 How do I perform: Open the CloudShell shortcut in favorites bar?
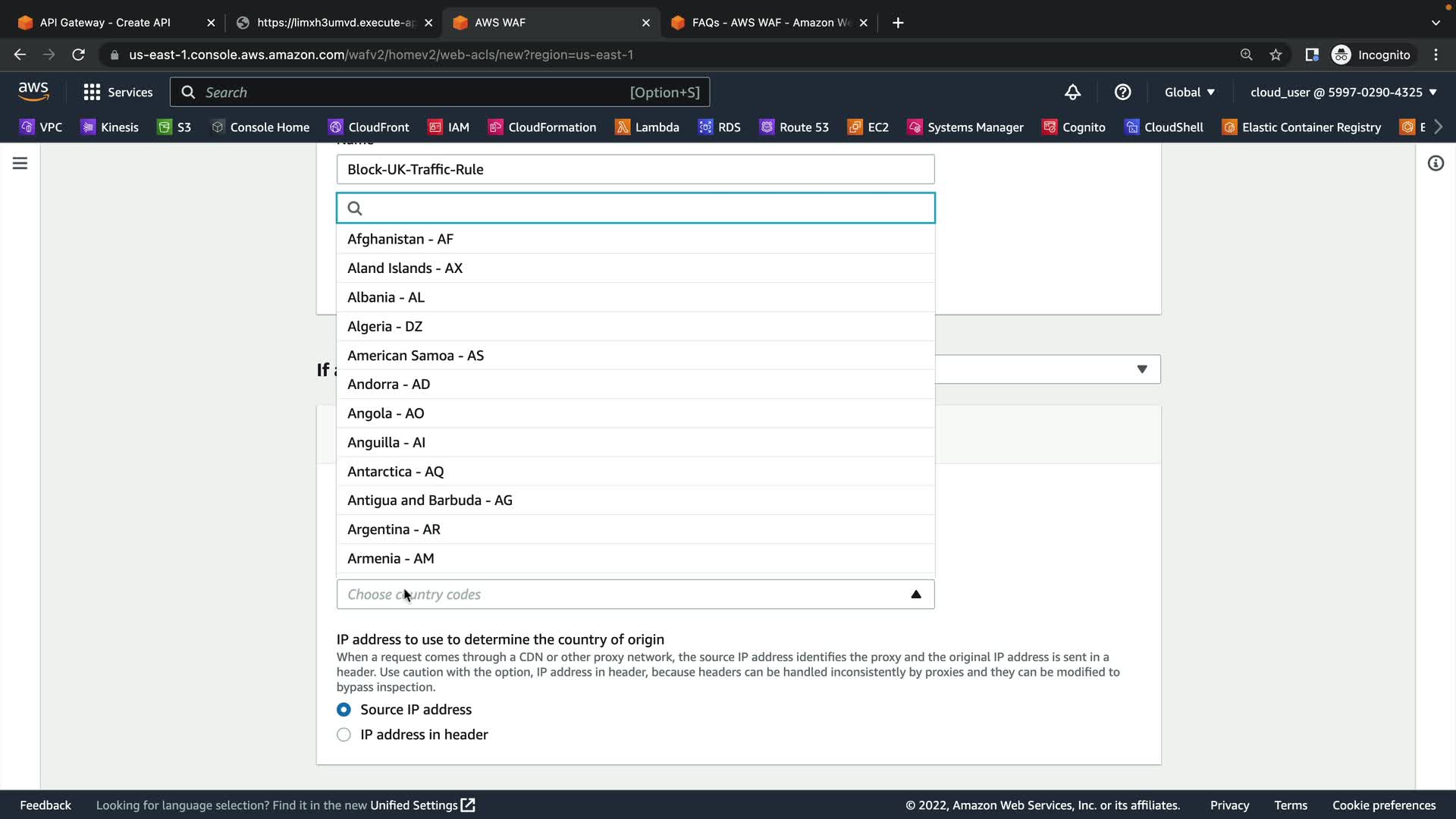[1164, 127]
